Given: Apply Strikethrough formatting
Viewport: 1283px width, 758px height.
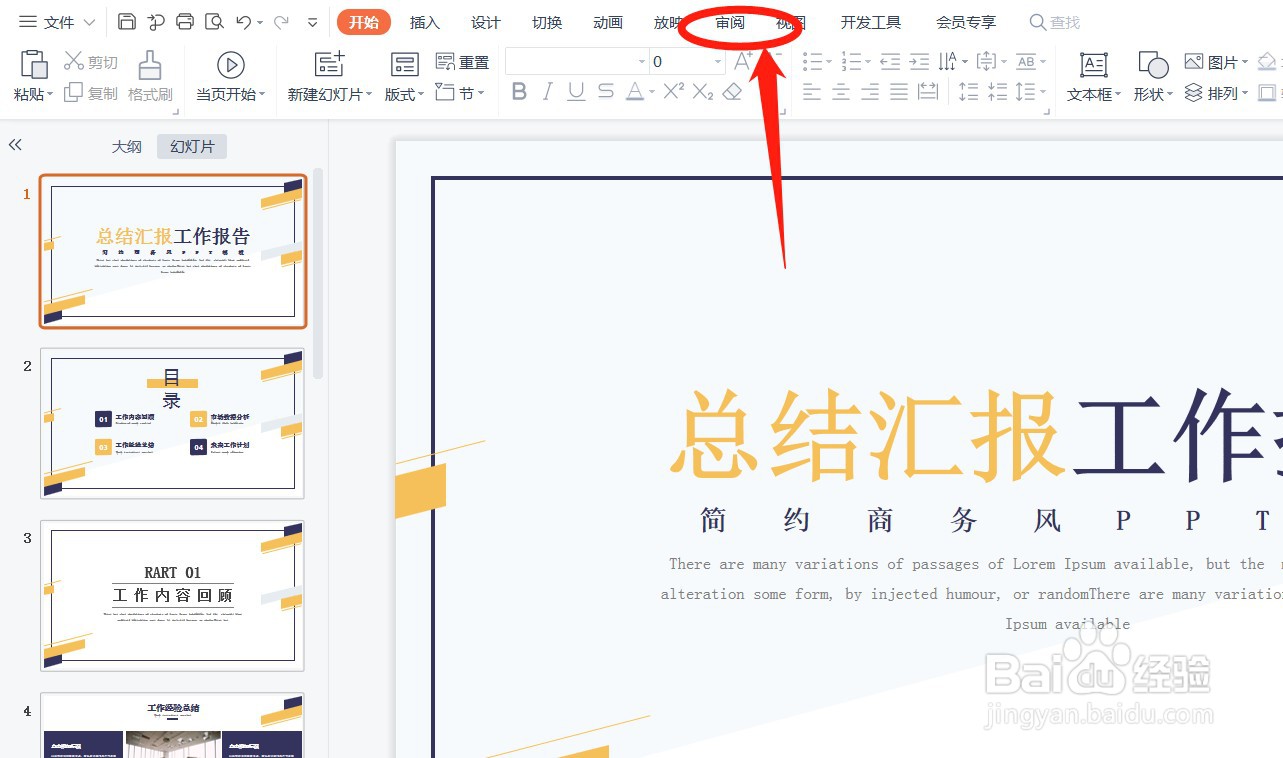Looking at the screenshot, I should pyautogui.click(x=605, y=92).
